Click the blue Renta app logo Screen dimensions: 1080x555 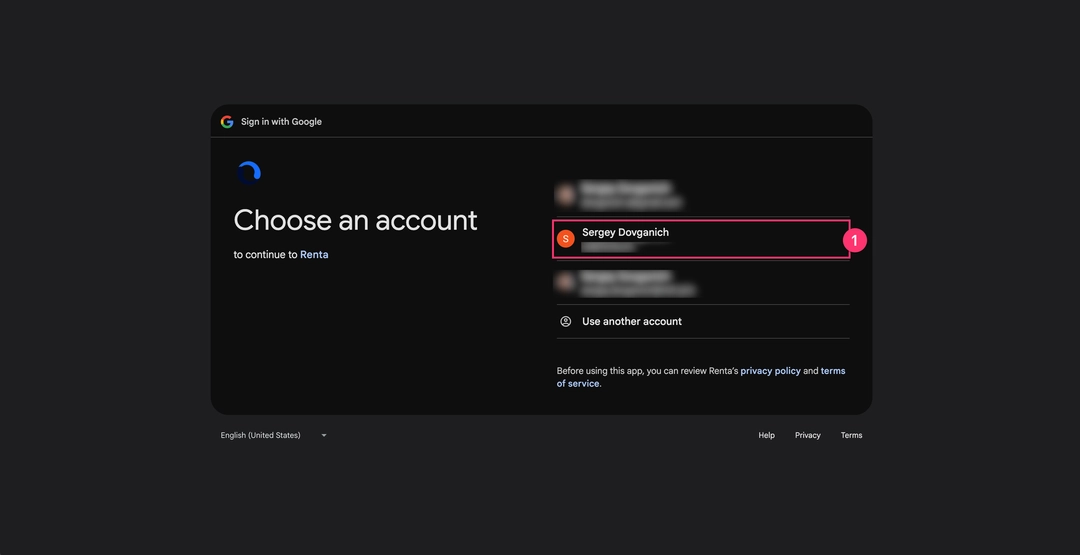tap(249, 173)
